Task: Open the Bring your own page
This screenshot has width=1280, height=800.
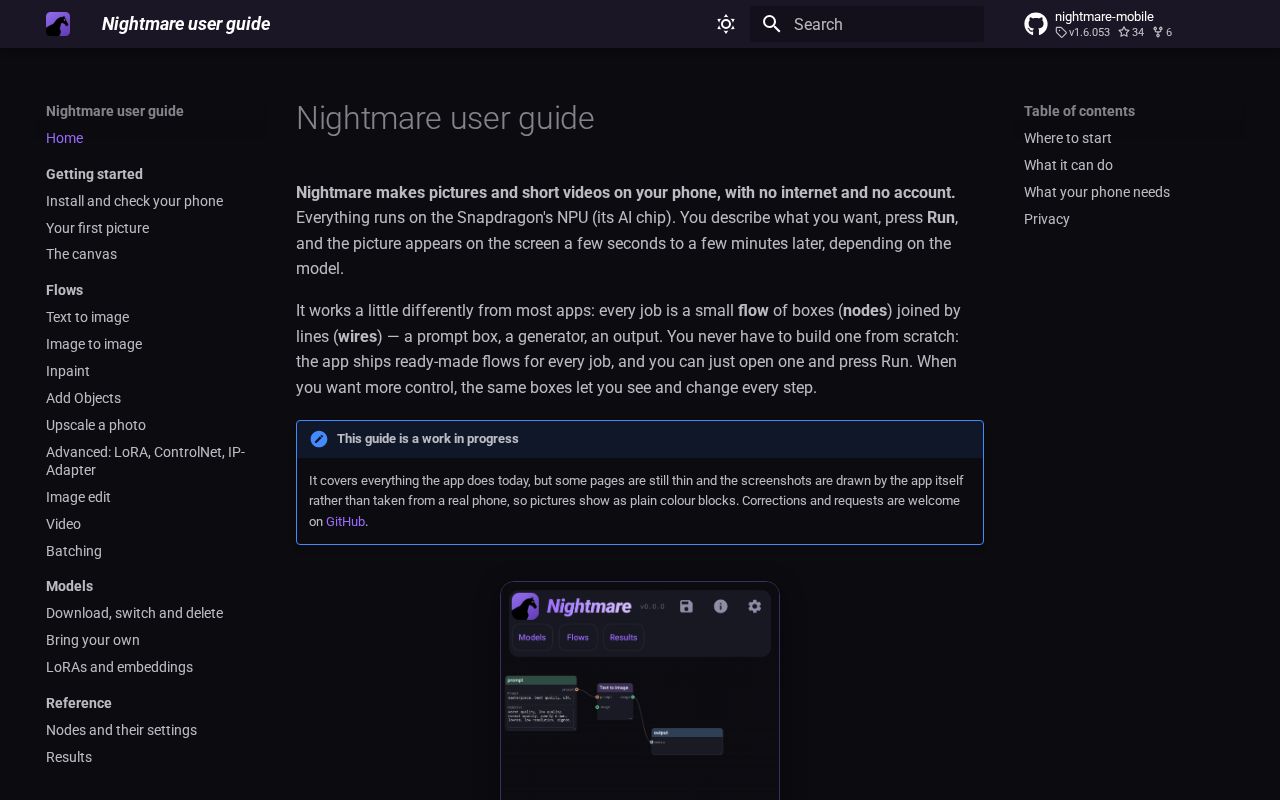Action: pos(93,640)
